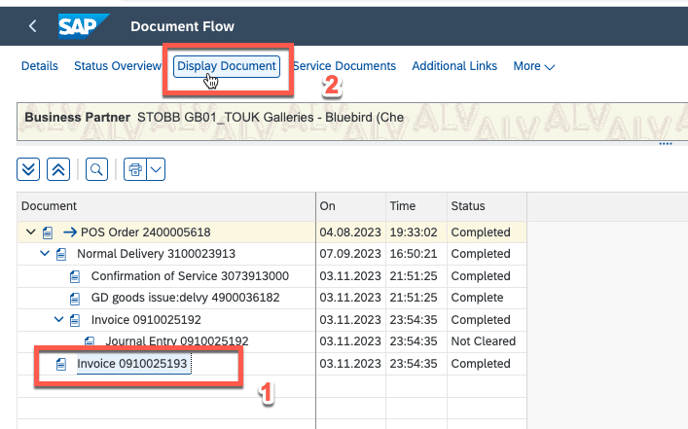Open the Status Overview menu item
The width and height of the screenshot is (688, 429).
(117, 66)
